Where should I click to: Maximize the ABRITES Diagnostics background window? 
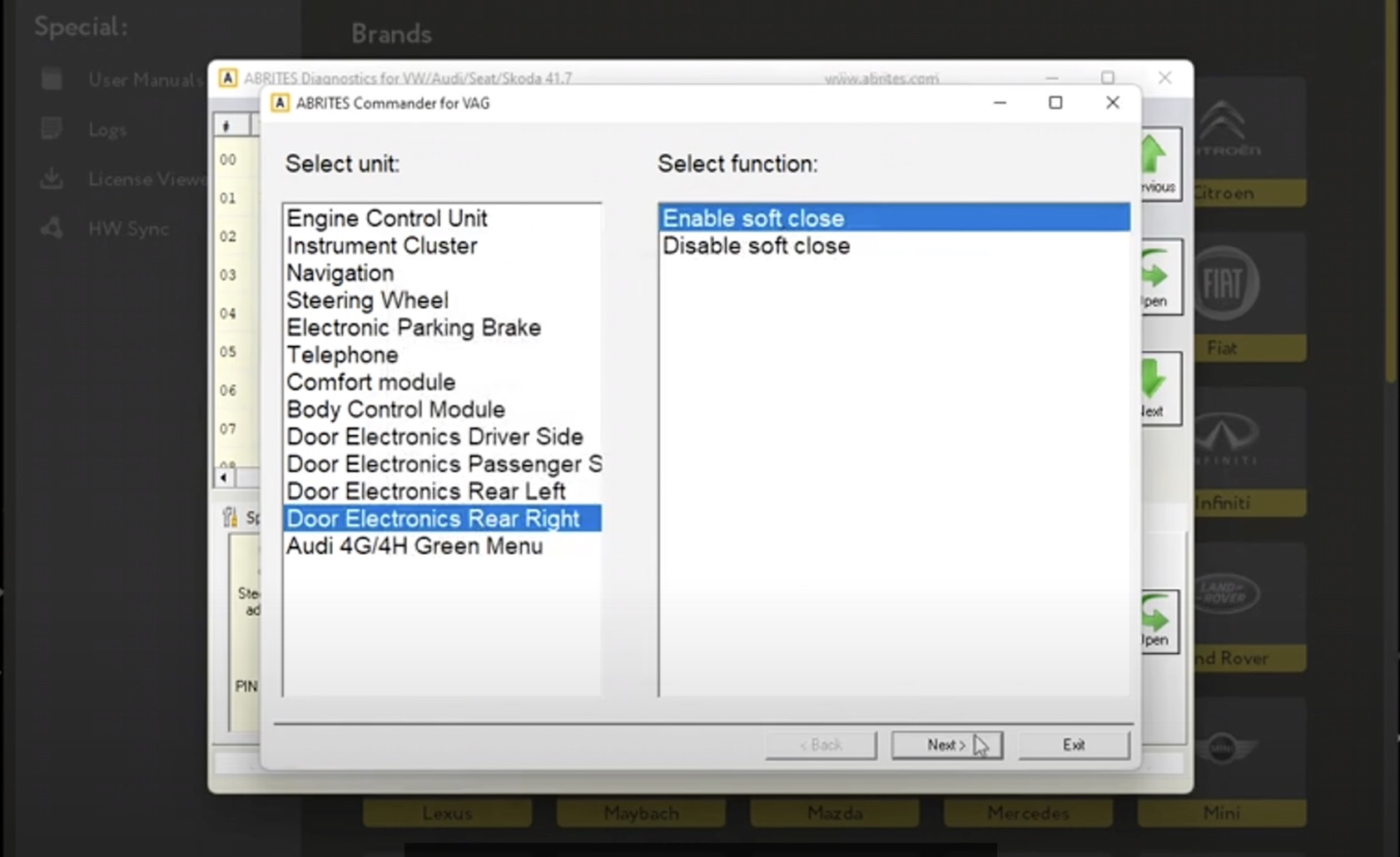(1108, 77)
